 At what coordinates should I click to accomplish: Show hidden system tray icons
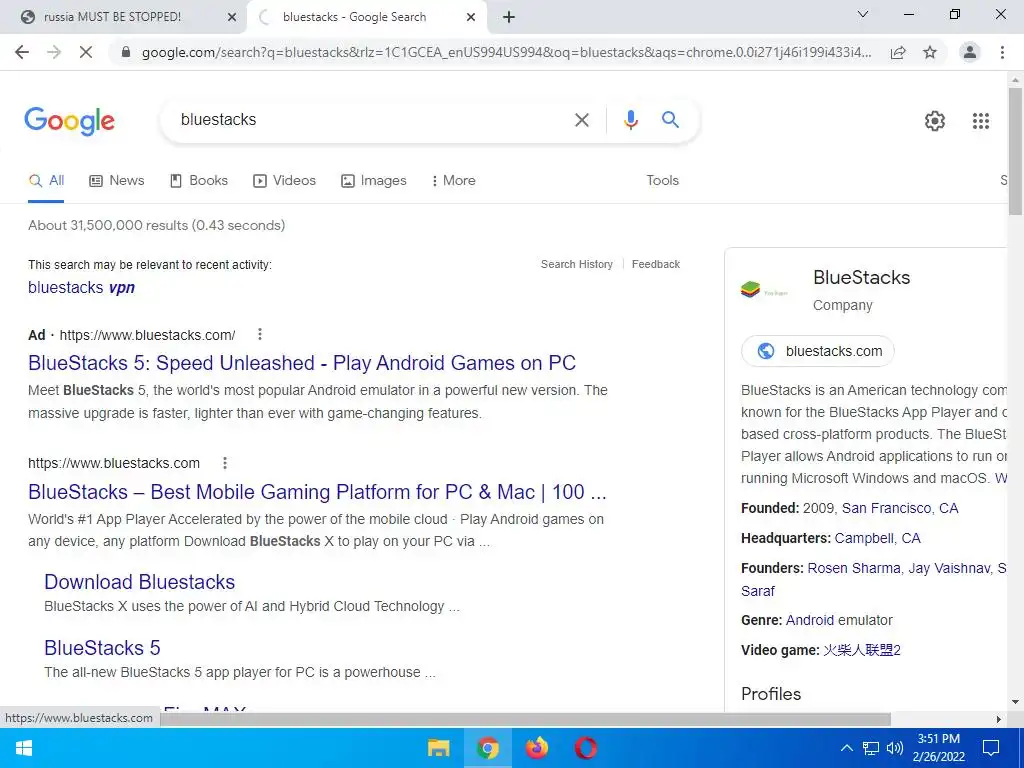[846, 748]
